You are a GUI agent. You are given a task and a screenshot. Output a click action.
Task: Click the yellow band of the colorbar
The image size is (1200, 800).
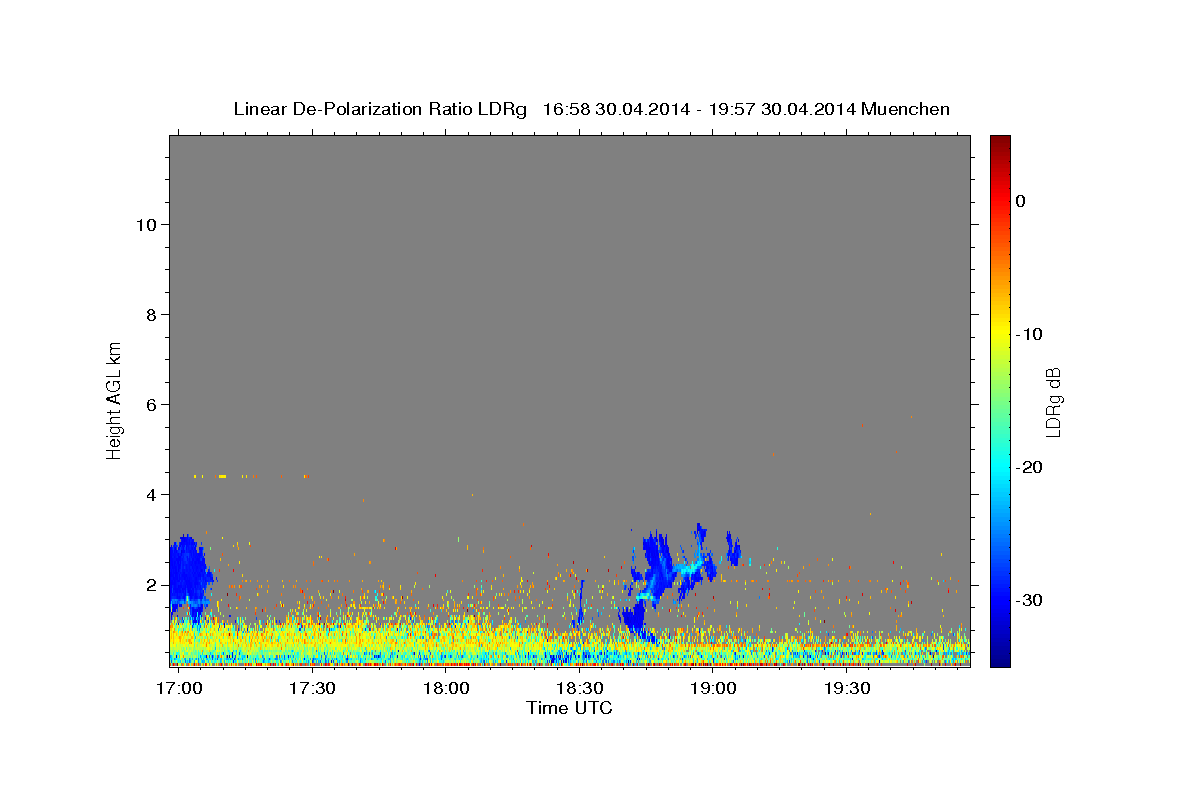click(x=1000, y=335)
